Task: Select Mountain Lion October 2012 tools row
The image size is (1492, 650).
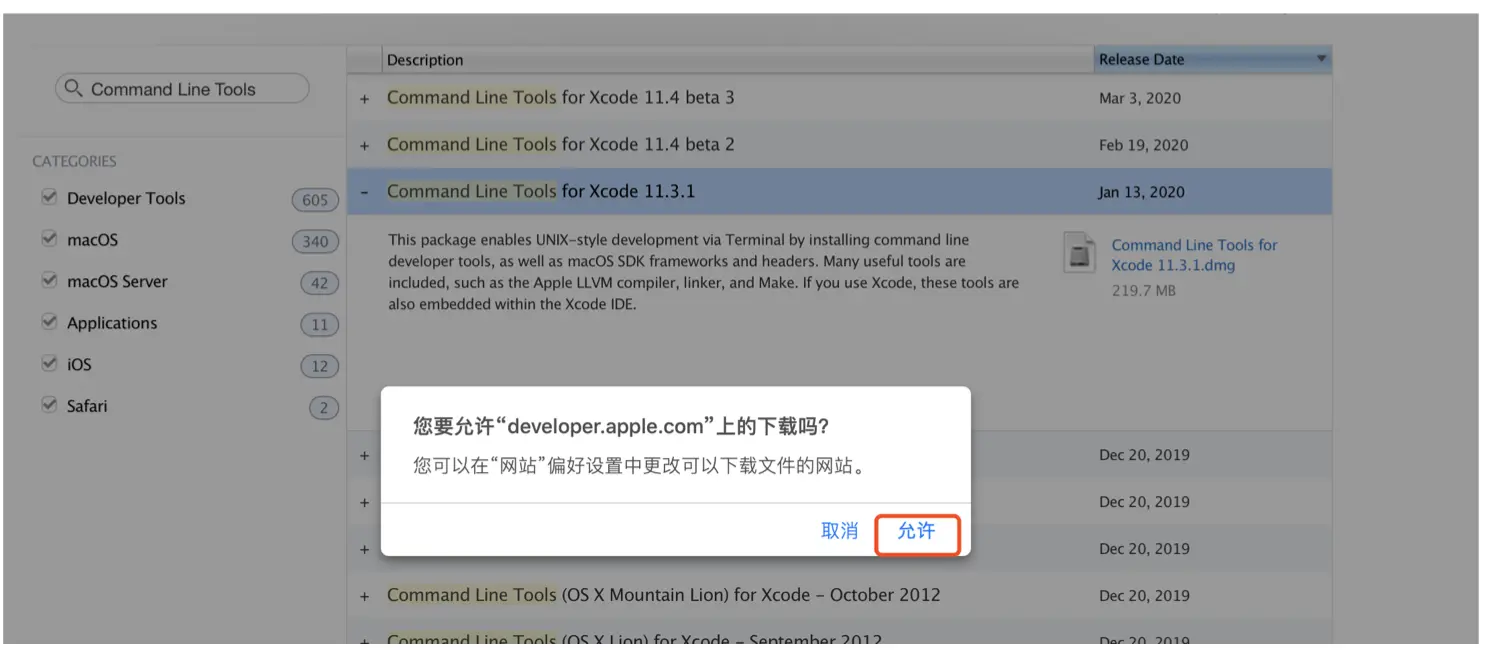Action: (663, 594)
